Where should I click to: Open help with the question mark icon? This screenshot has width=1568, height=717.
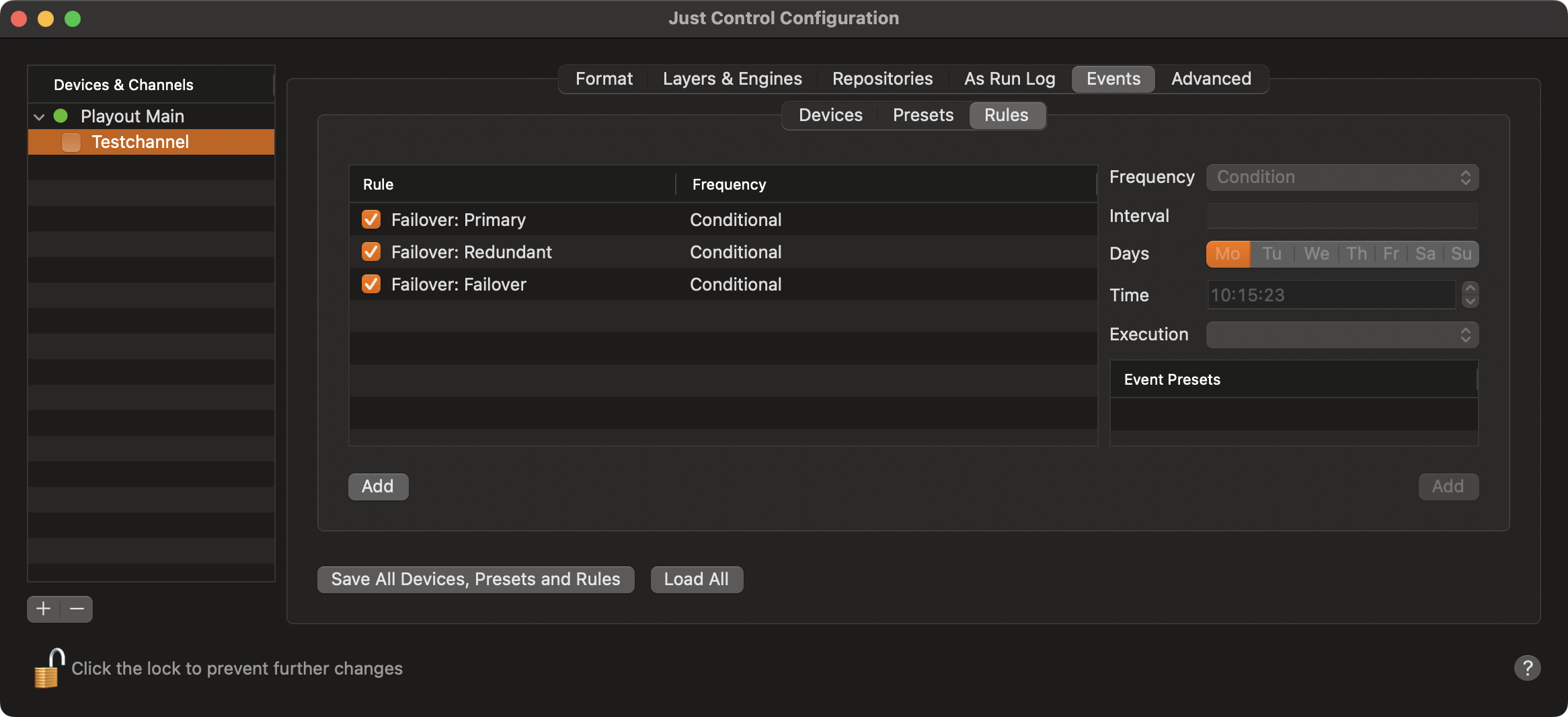click(x=1527, y=668)
